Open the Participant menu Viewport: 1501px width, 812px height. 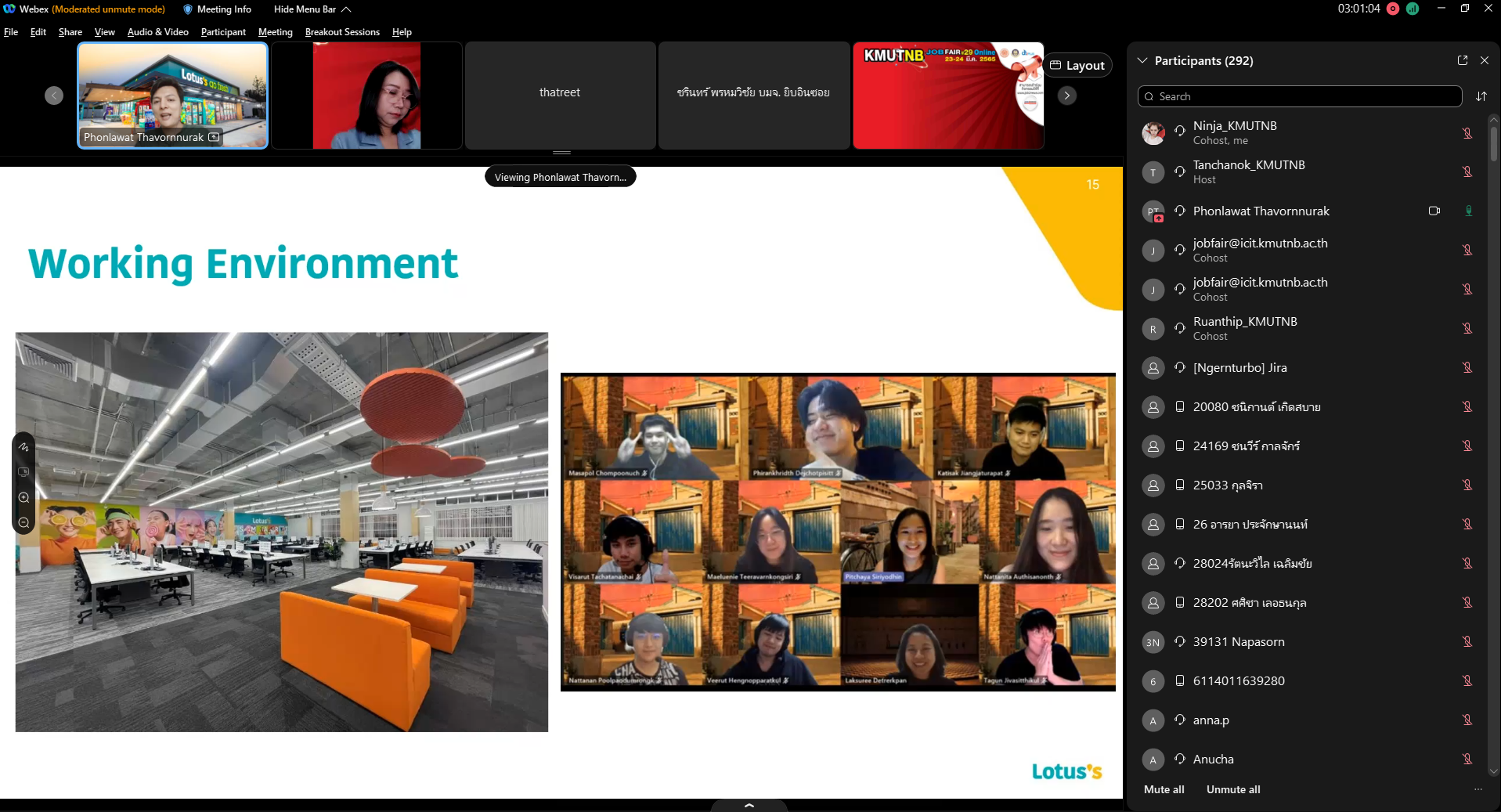(x=223, y=32)
